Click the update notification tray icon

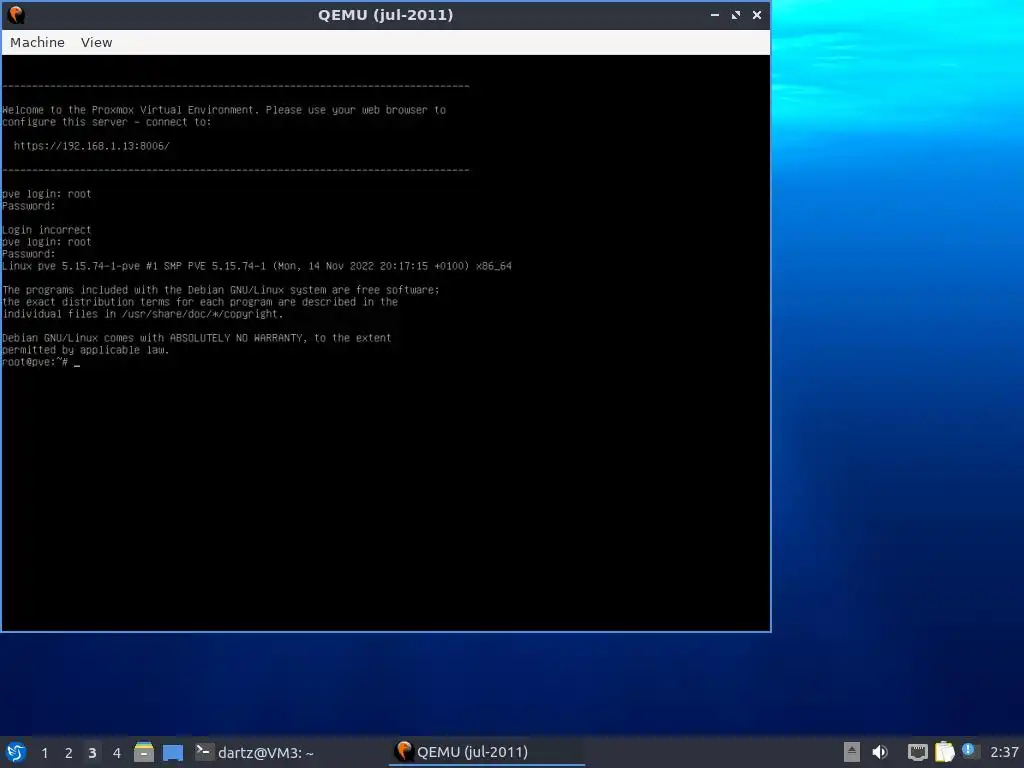click(970, 751)
